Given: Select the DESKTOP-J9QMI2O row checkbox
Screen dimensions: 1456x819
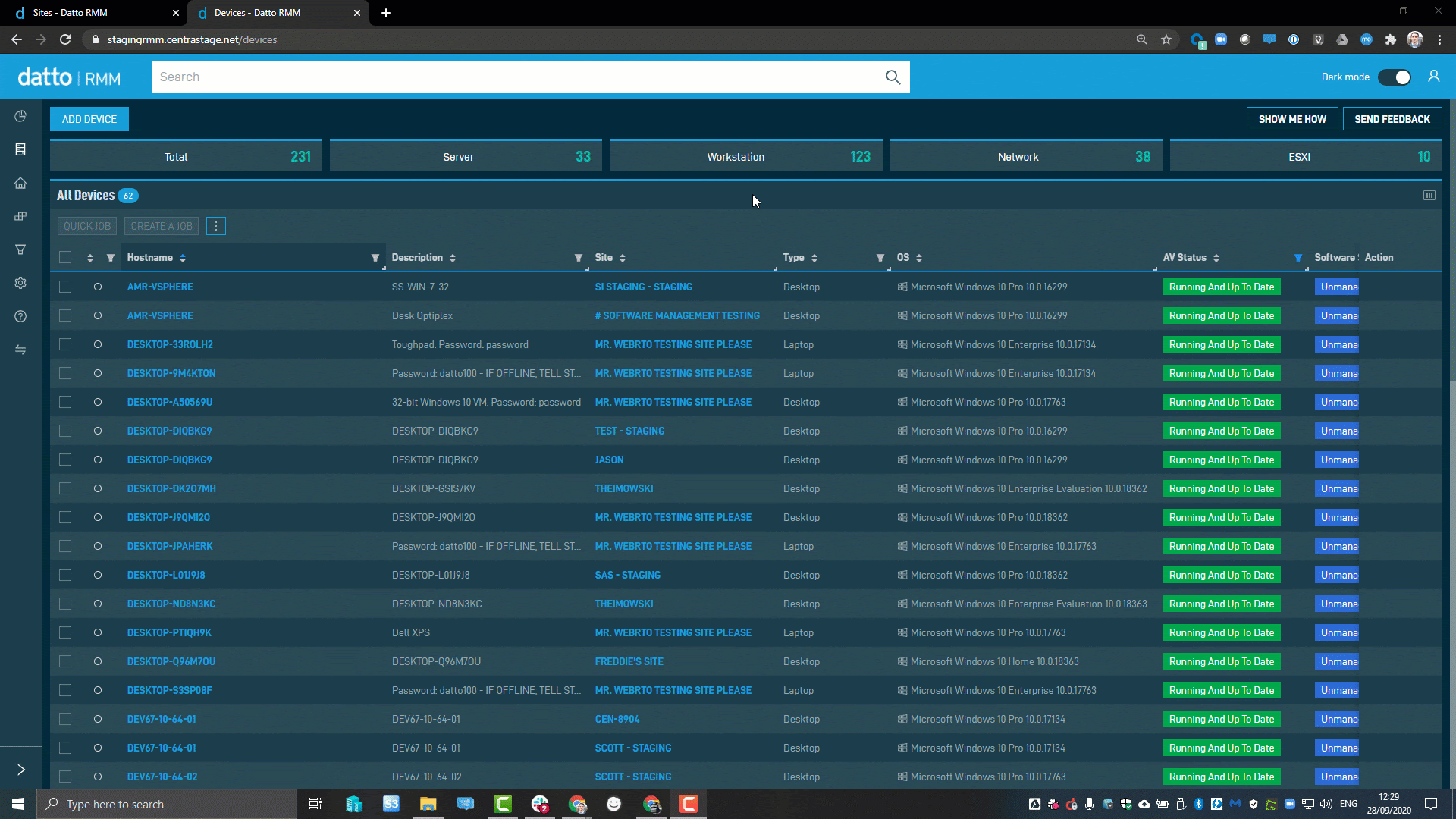Looking at the screenshot, I should pos(65,517).
